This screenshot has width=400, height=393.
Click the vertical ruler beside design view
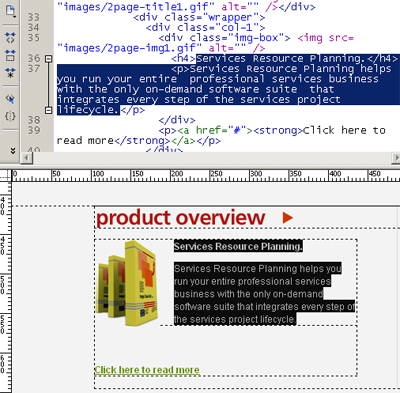(x=5, y=287)
